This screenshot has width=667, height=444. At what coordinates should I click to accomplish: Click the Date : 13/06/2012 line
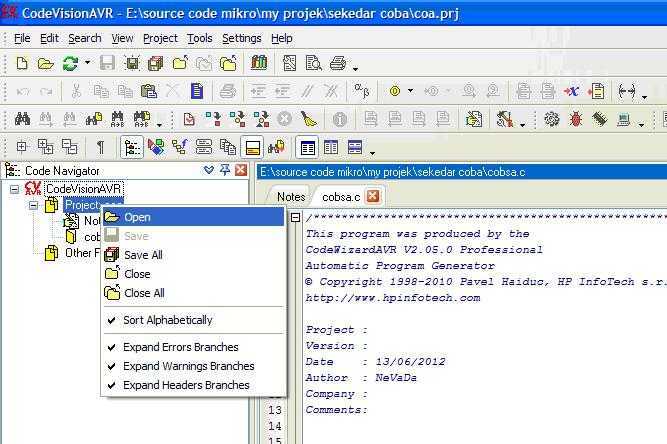tap(375, 361)
